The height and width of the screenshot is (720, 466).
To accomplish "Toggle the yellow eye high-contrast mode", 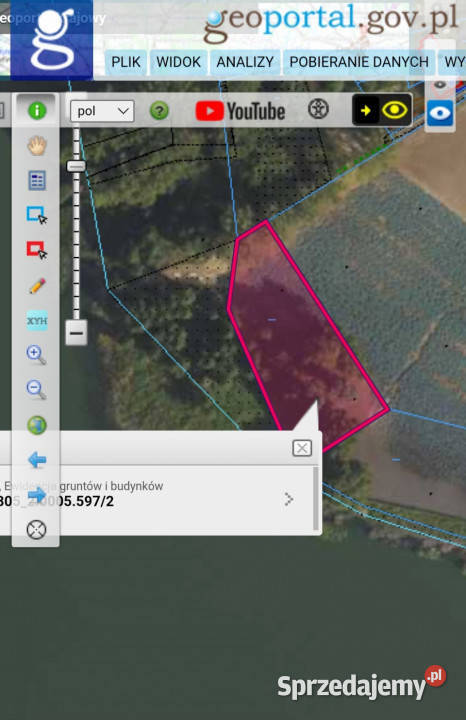I will [x=394, y=111].
